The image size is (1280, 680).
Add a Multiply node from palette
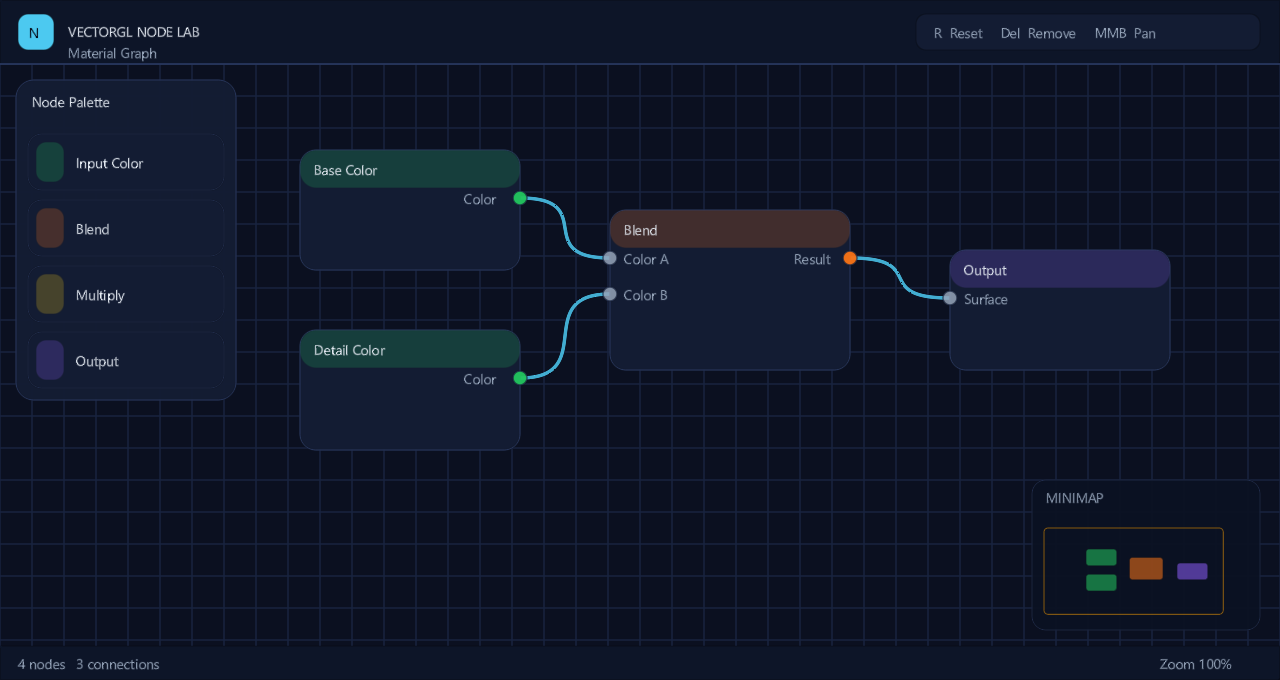(126, 294)
